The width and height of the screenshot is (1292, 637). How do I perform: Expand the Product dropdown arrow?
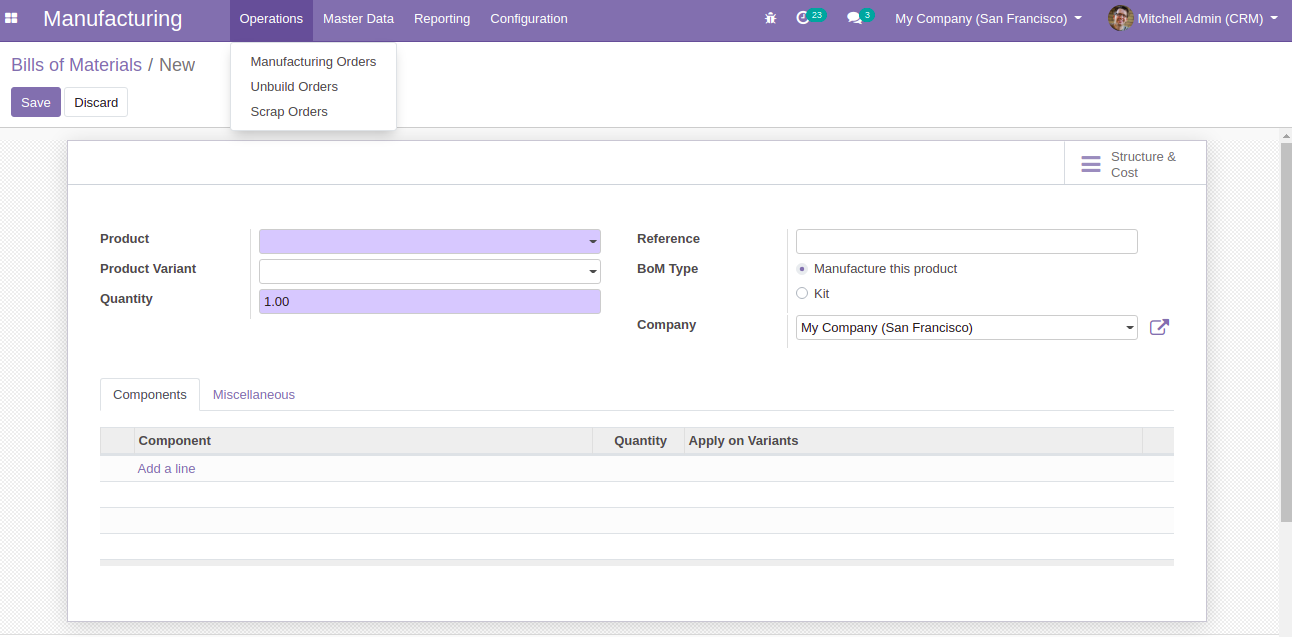(x=592, y=242)
